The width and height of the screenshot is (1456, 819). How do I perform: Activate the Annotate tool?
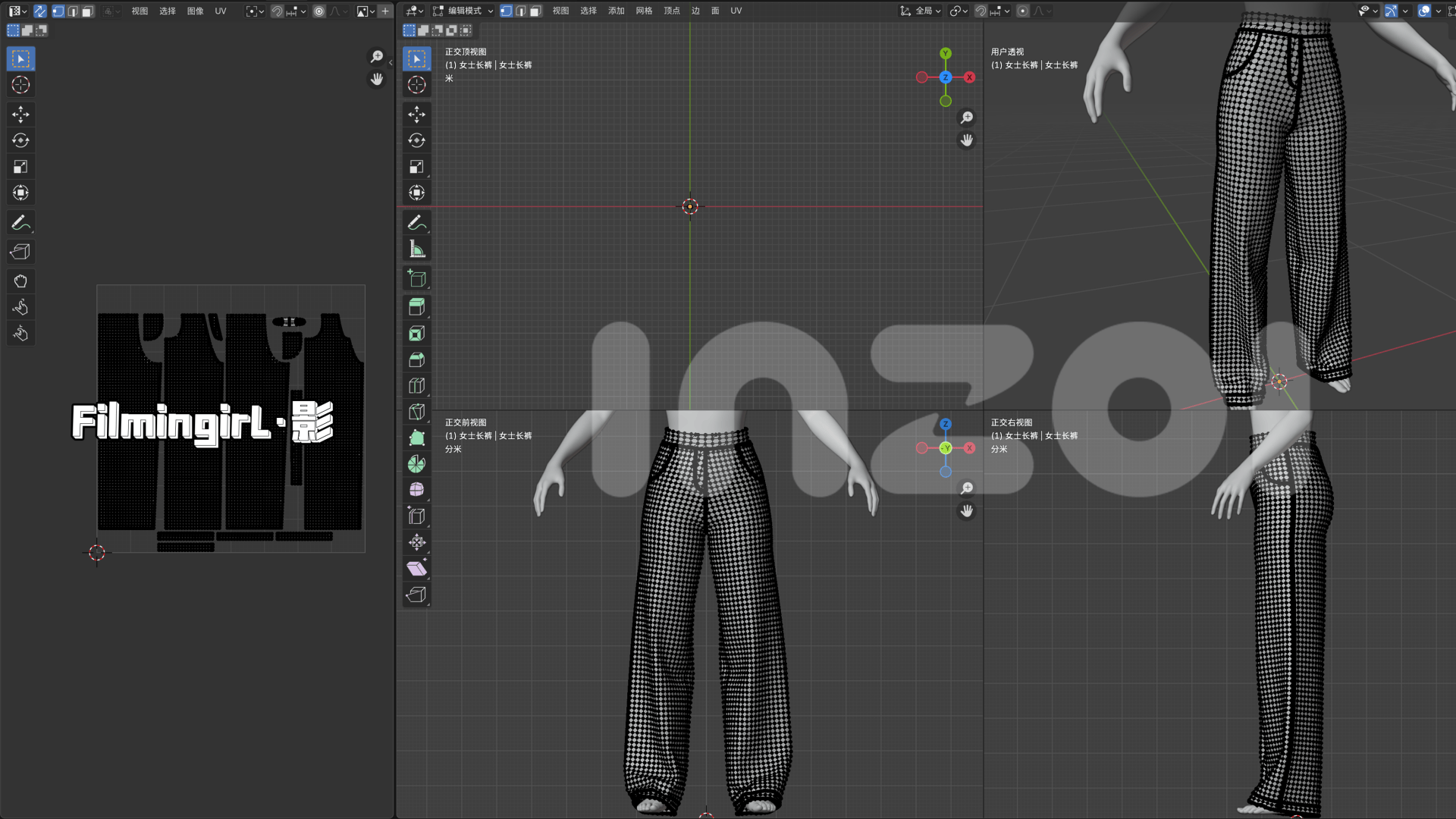point(416,222)
